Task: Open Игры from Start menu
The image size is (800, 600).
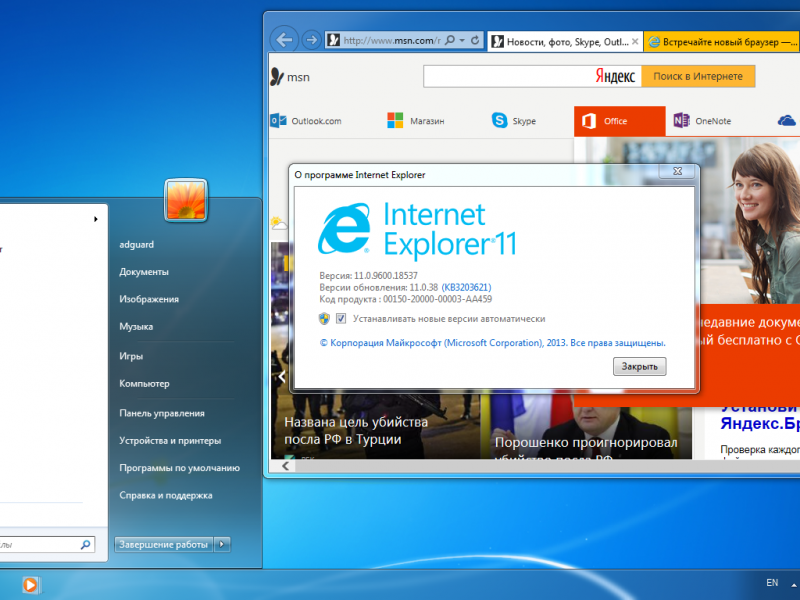Action: pyautogui.click(x=131, y=356)
